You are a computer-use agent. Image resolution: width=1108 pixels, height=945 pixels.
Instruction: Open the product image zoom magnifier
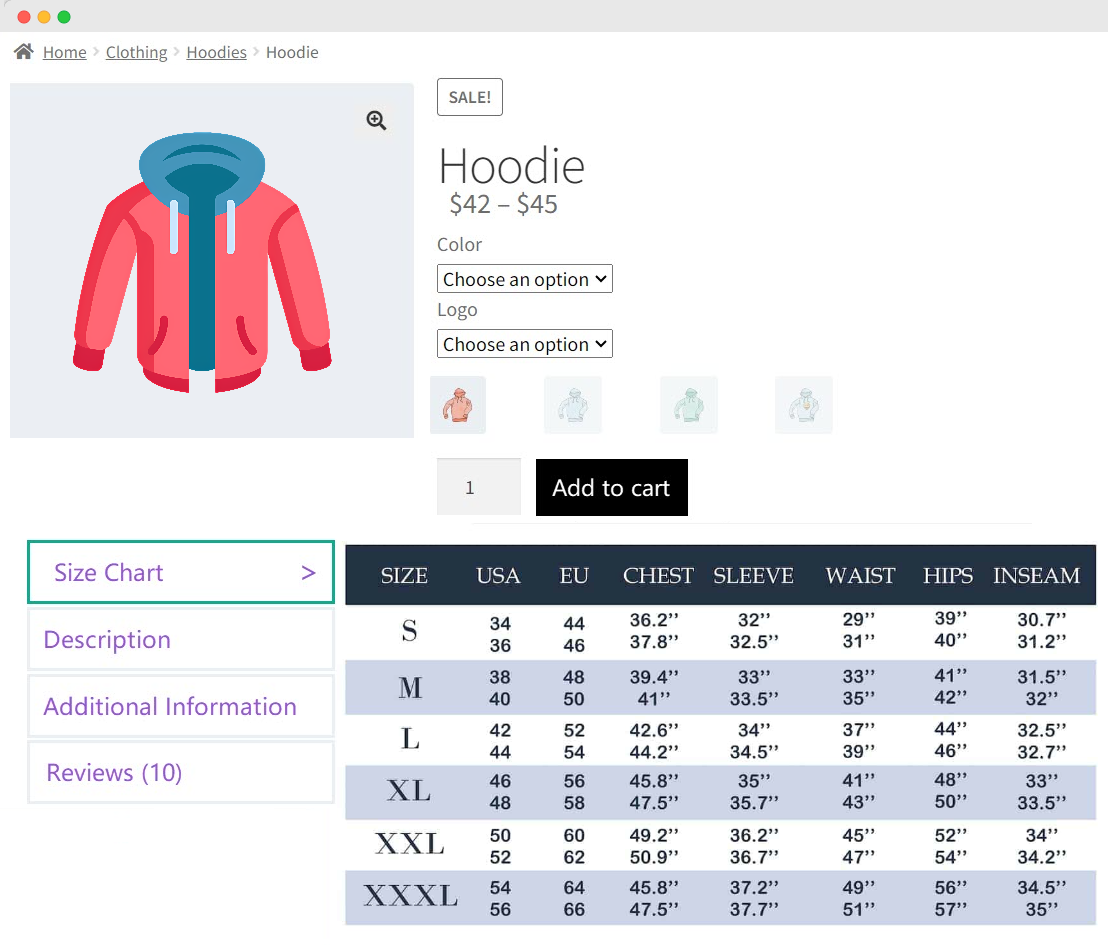click(376, 120)
